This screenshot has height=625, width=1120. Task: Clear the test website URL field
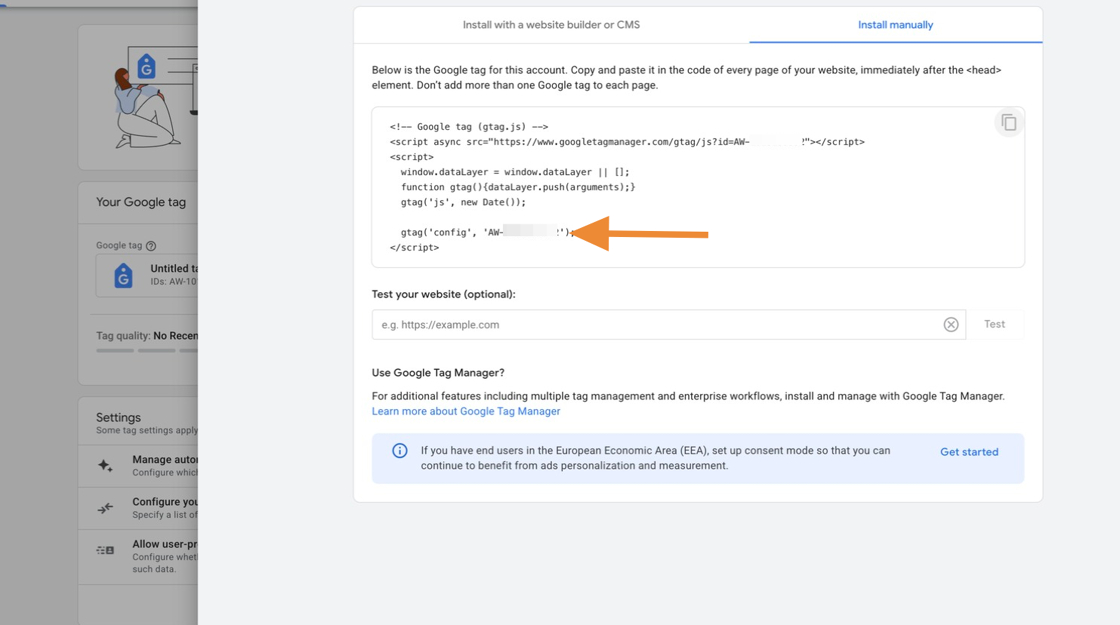[951, 325]
